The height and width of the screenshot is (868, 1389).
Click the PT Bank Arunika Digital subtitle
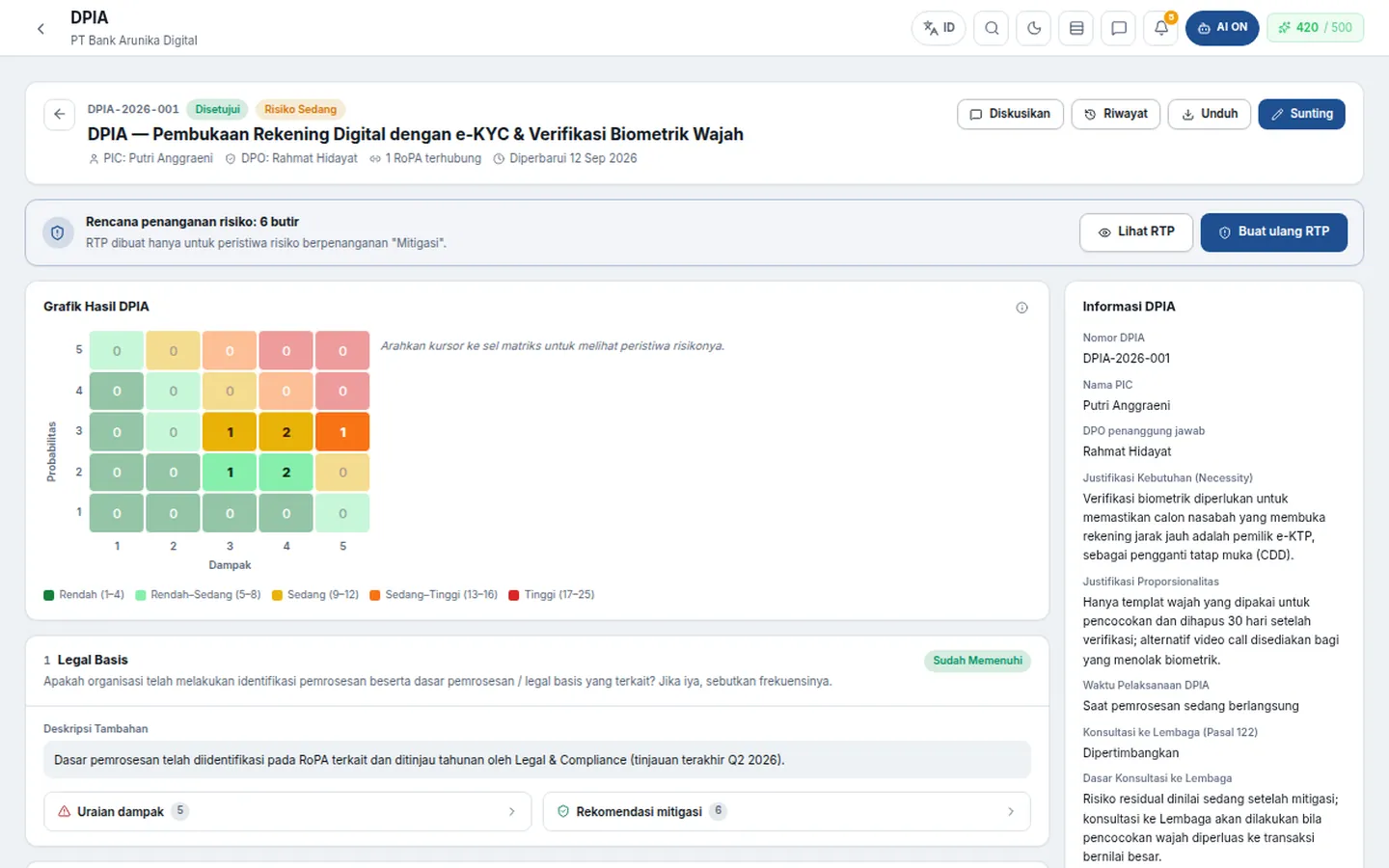pyautogui.click(x=134, y=41)
